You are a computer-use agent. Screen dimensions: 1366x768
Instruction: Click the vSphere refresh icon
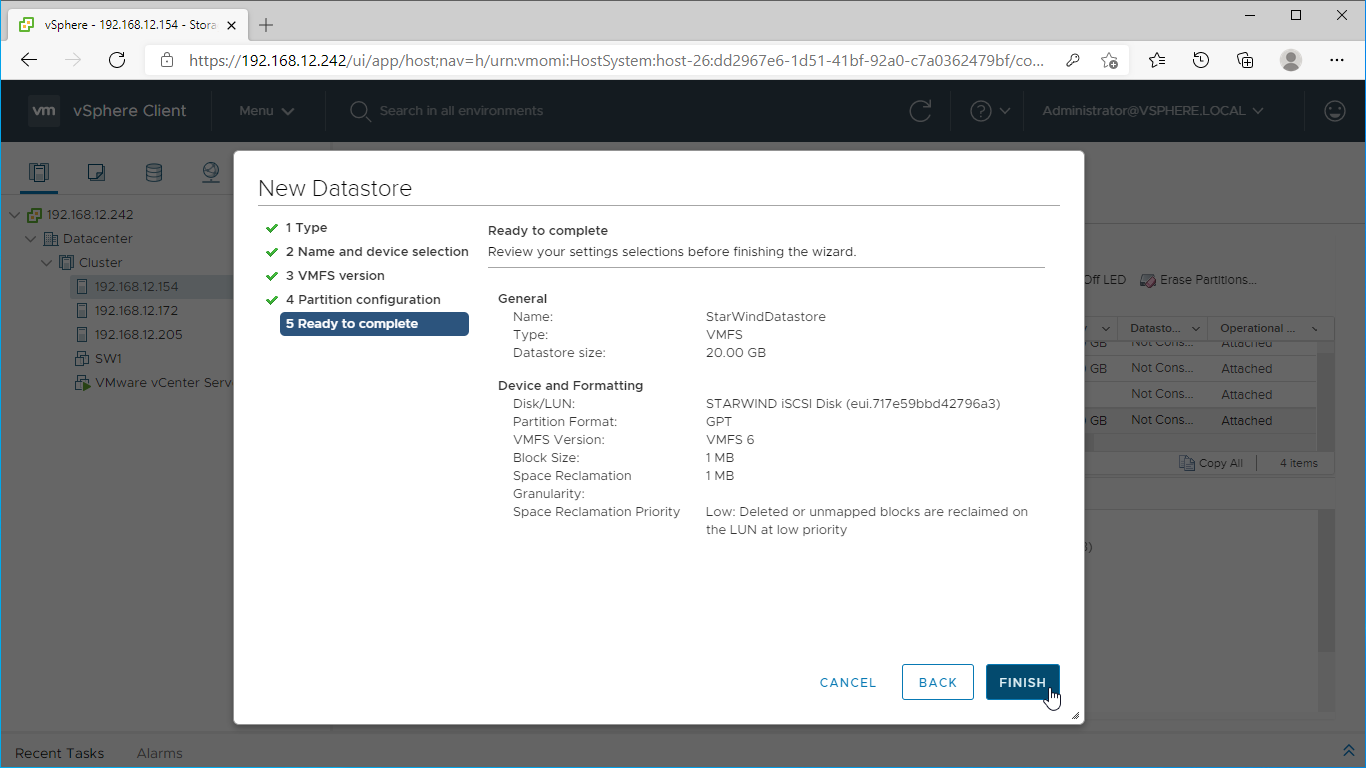pos(920,111)
